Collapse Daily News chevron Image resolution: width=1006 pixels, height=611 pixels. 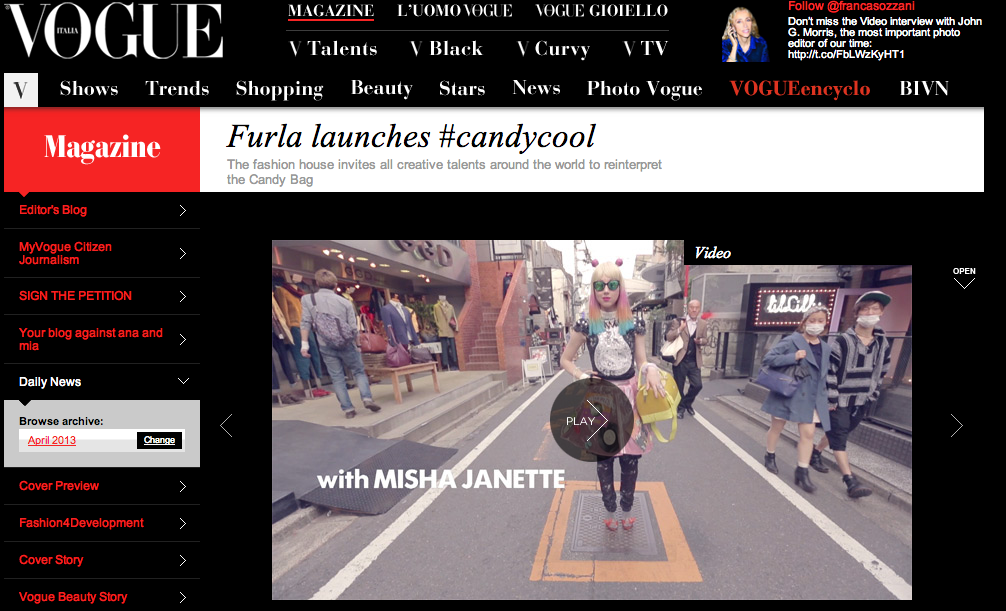tap(183, 381)
